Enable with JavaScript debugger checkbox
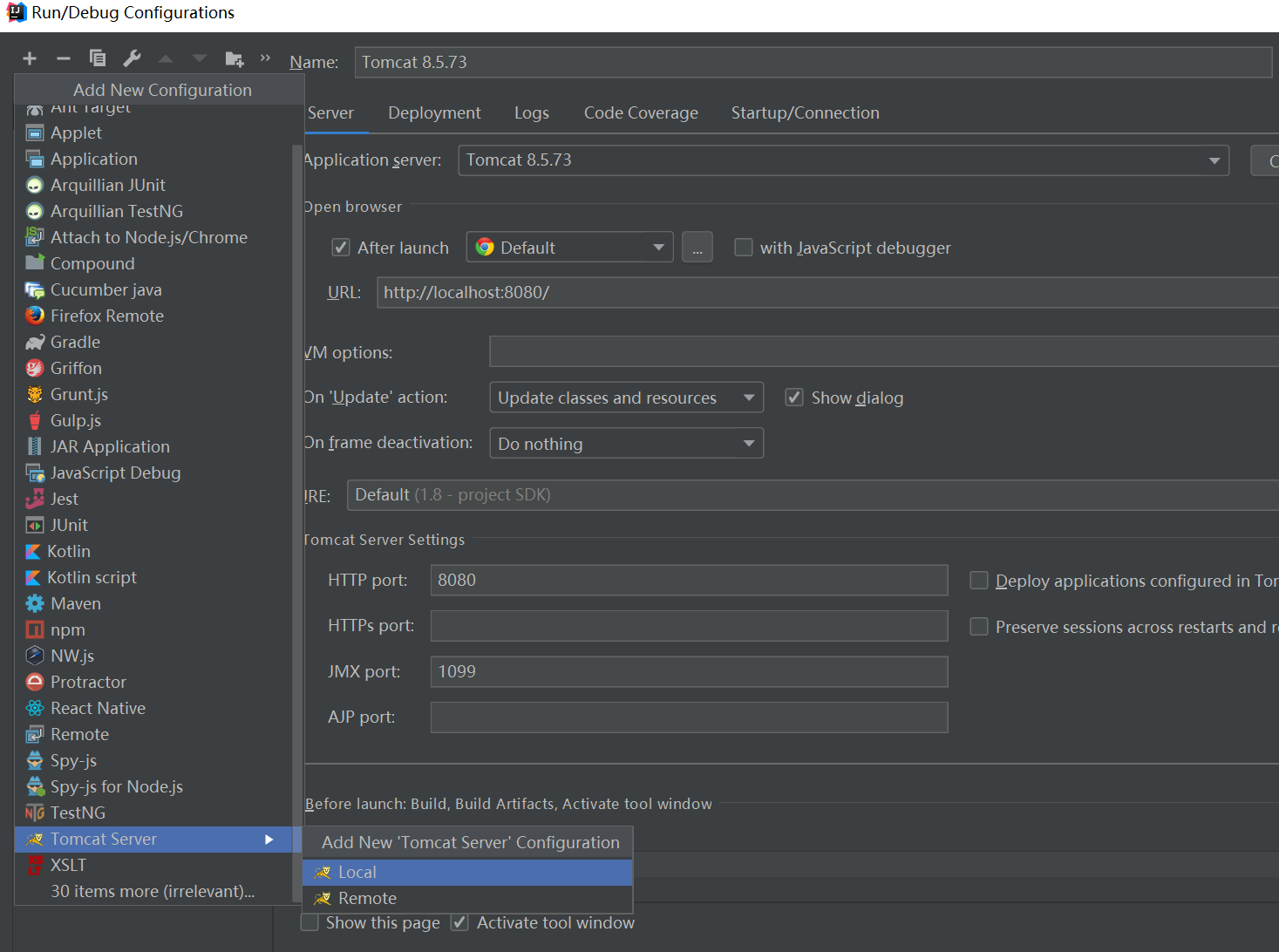 (744, 248)
